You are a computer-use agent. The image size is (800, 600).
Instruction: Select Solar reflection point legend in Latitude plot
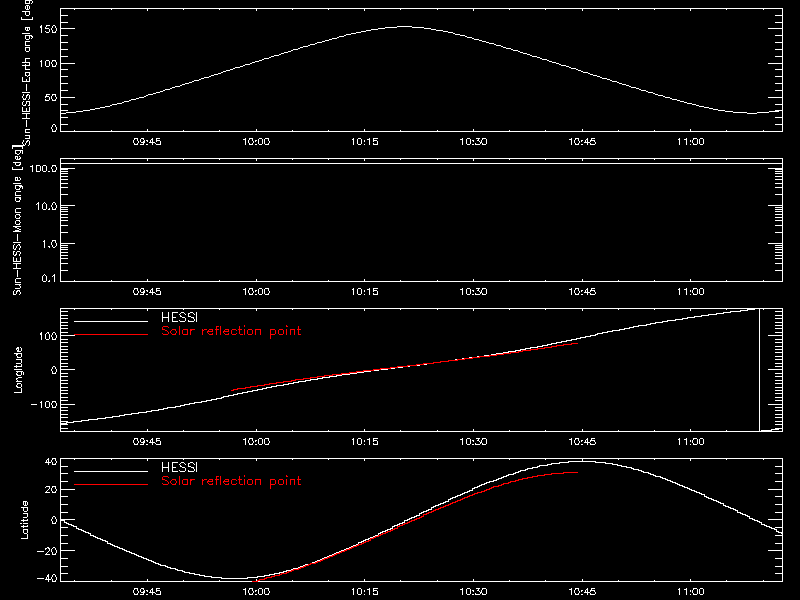click(231, 481)
